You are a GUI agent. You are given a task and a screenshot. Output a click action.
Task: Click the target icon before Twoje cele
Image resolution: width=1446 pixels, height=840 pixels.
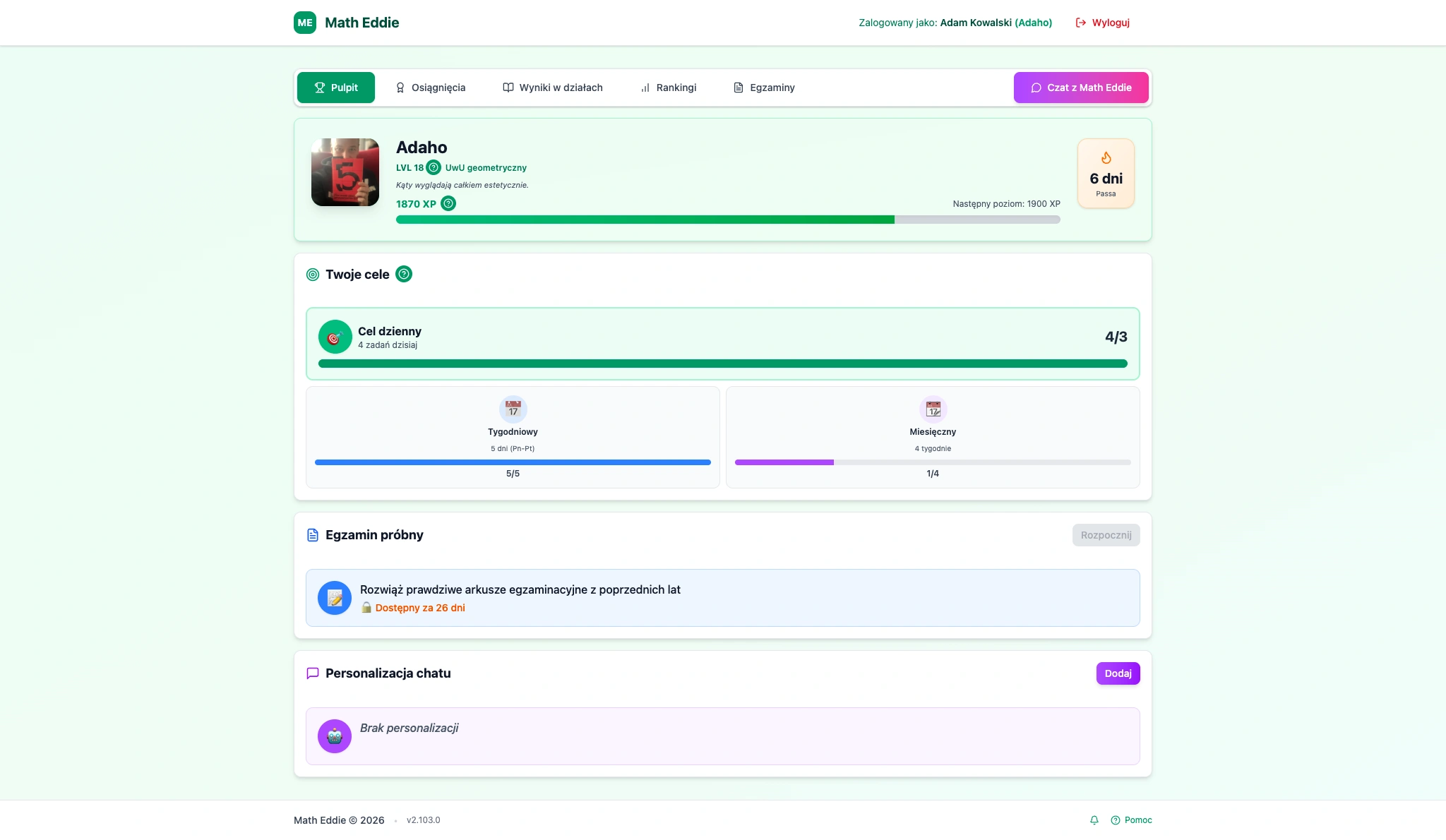(313, 275)
